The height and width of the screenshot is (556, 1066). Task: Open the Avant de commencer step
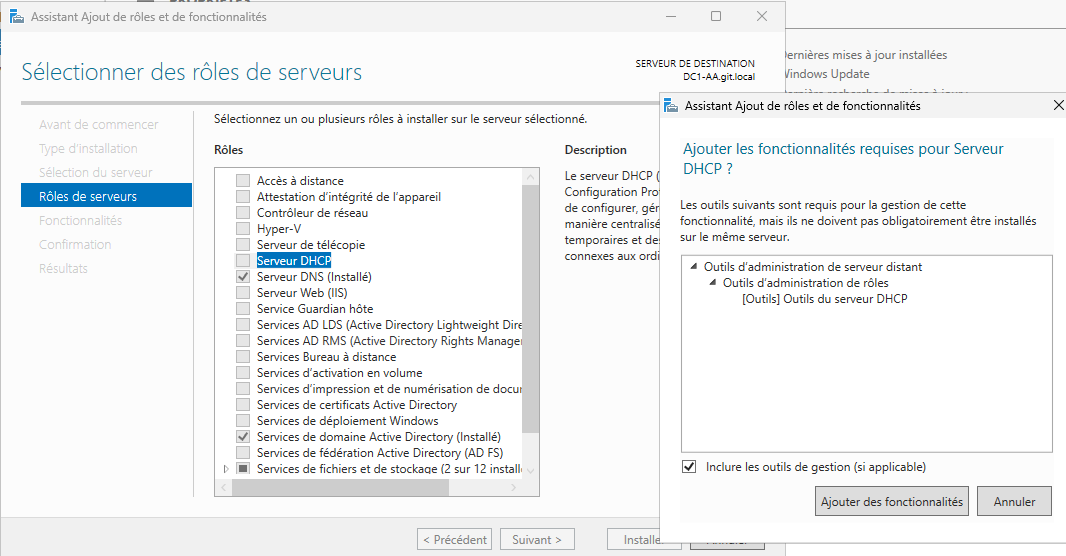coord(99,124)
